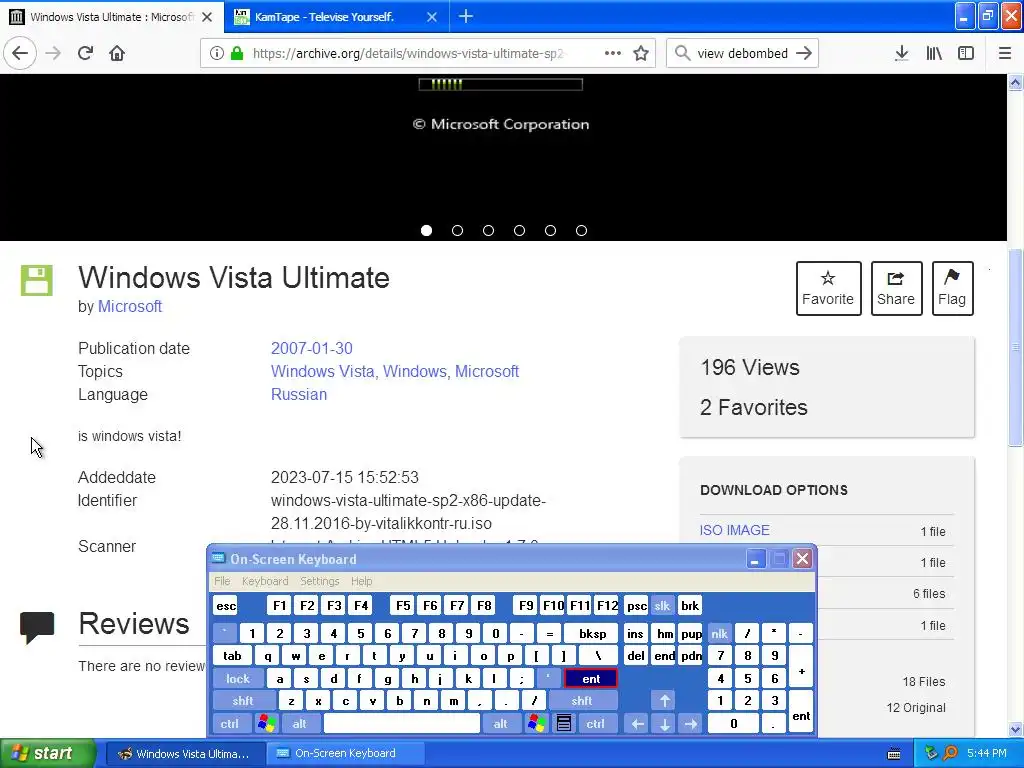Show the second carousel image dot

point(457,231)
